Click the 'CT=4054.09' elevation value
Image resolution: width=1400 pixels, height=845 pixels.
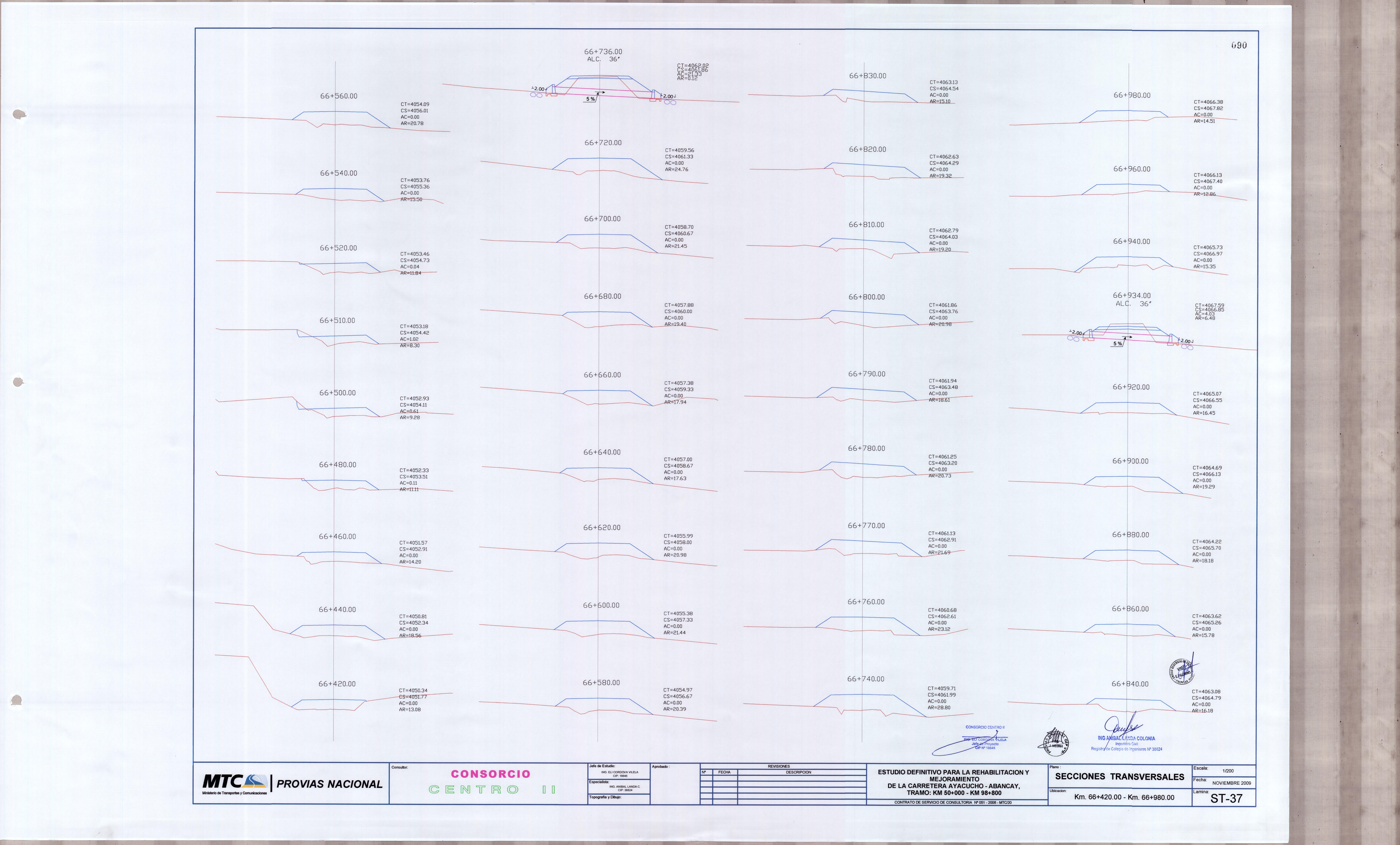415,105
